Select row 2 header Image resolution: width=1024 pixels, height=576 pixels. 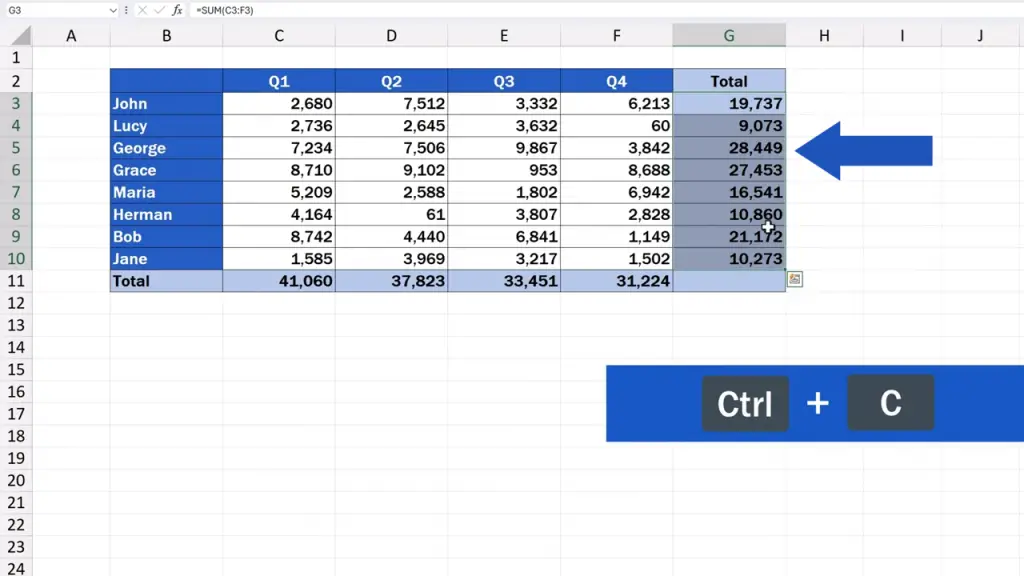[x=16, y=81]
